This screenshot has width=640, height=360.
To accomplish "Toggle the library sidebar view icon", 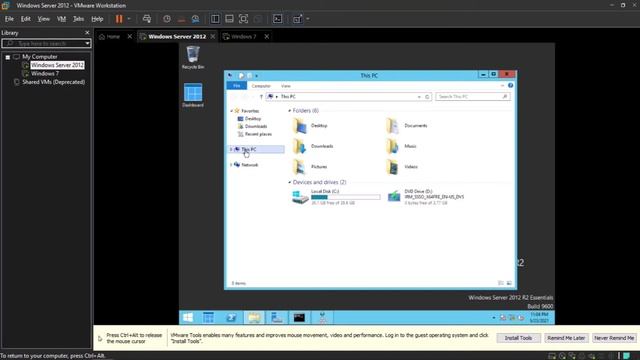I will tap(215, 19).
